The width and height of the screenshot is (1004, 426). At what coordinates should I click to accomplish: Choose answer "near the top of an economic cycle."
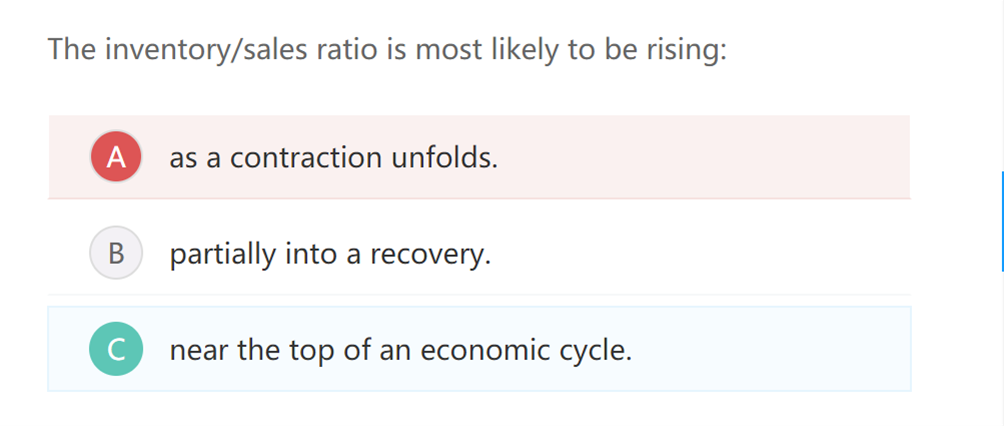400,351
